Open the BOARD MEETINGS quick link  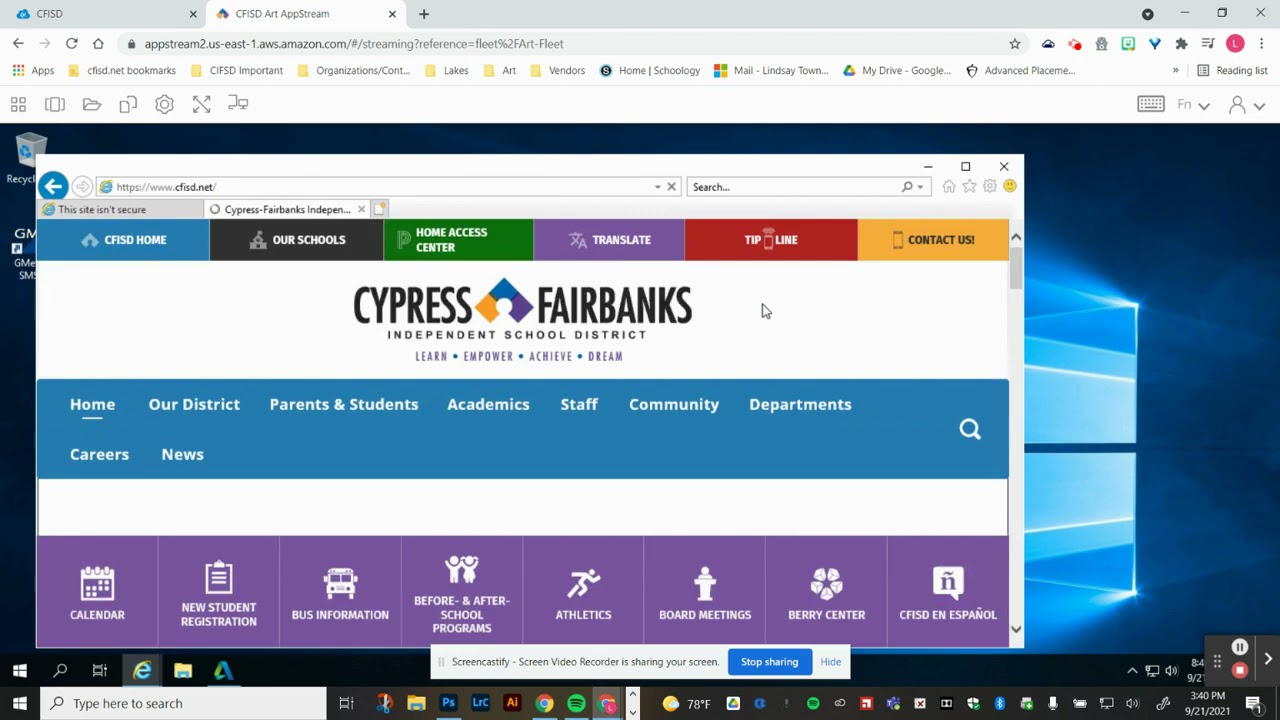(705, 592)
